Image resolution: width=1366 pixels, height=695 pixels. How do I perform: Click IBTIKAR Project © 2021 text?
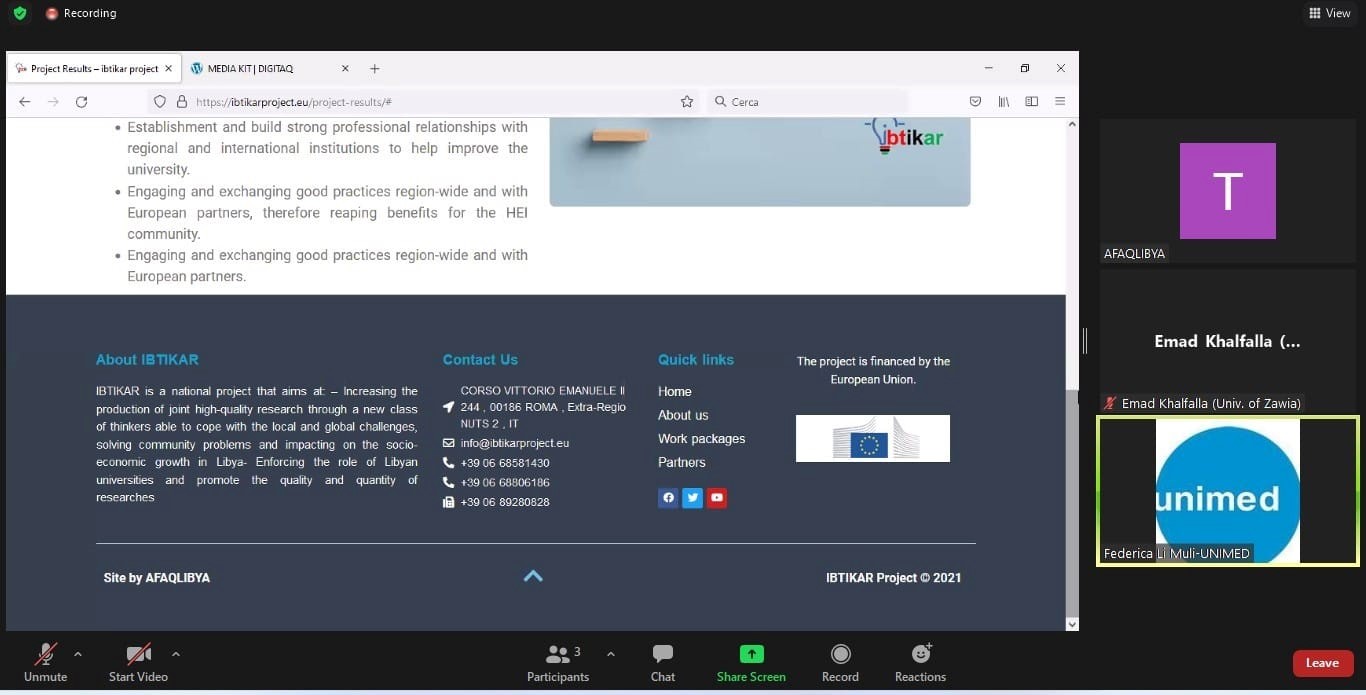tap(893, 578)
